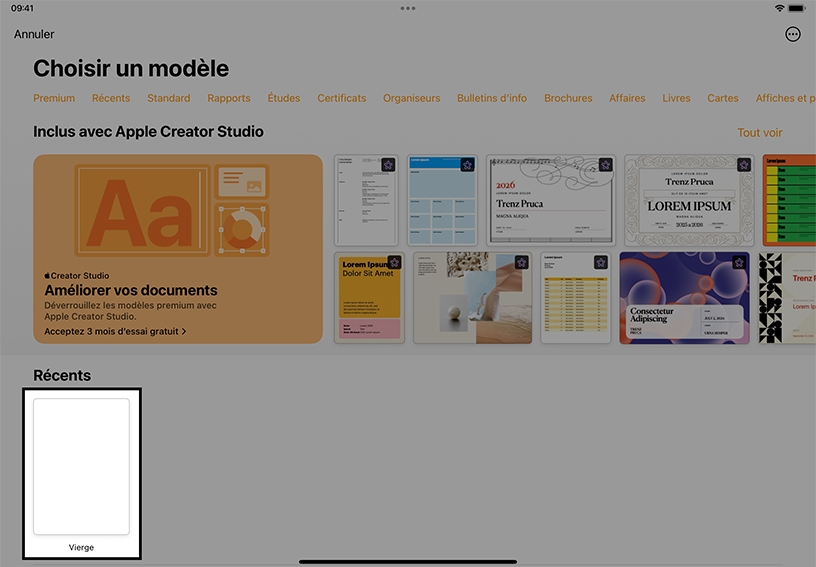This screenshot has height=567, width=816.
Task: Tap premium badge on yellow table template
Action: click(x=601, y=262)
